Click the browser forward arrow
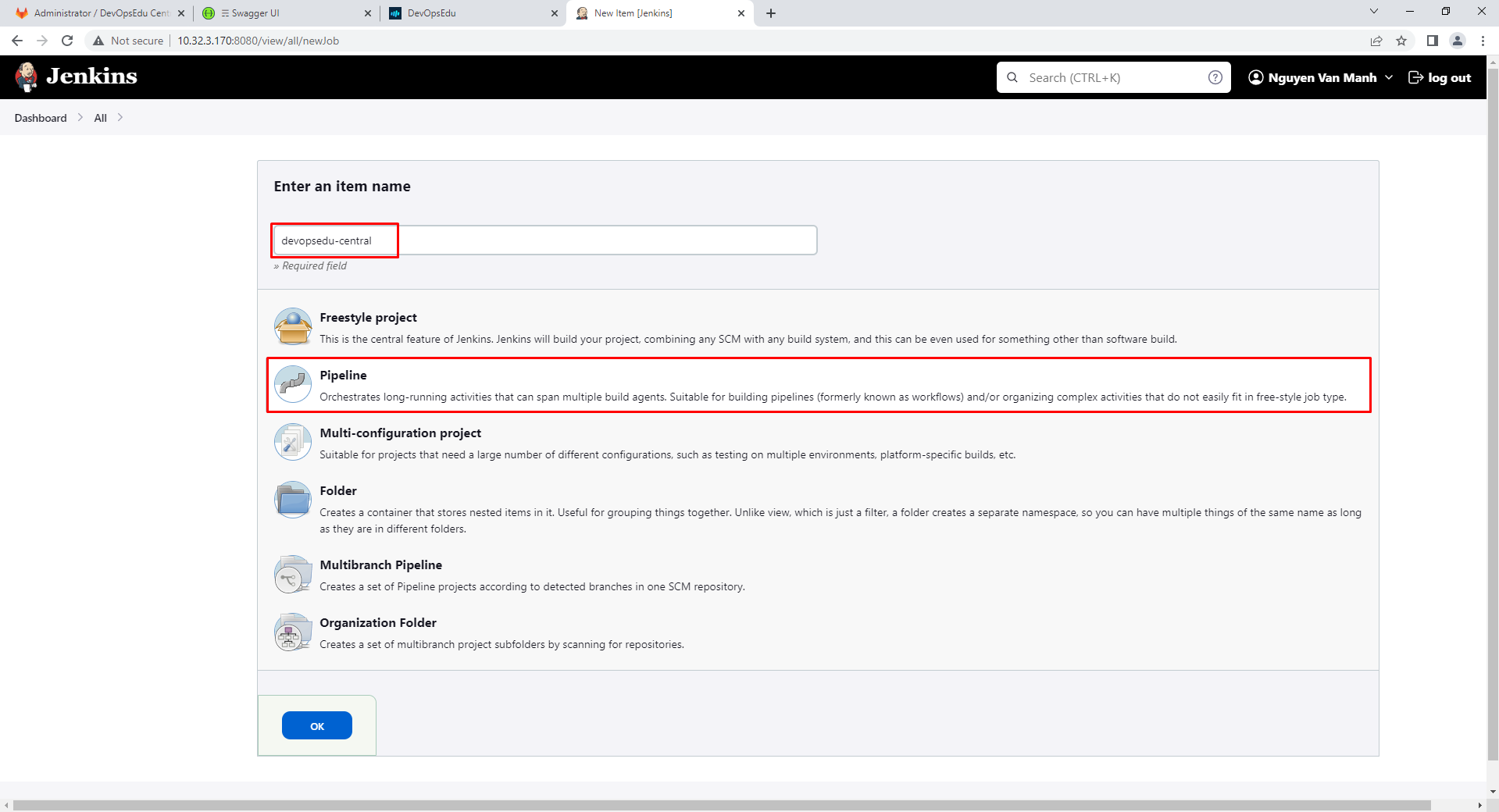The width and height of the screenshot is (1499, 812). tap(42, 41)
